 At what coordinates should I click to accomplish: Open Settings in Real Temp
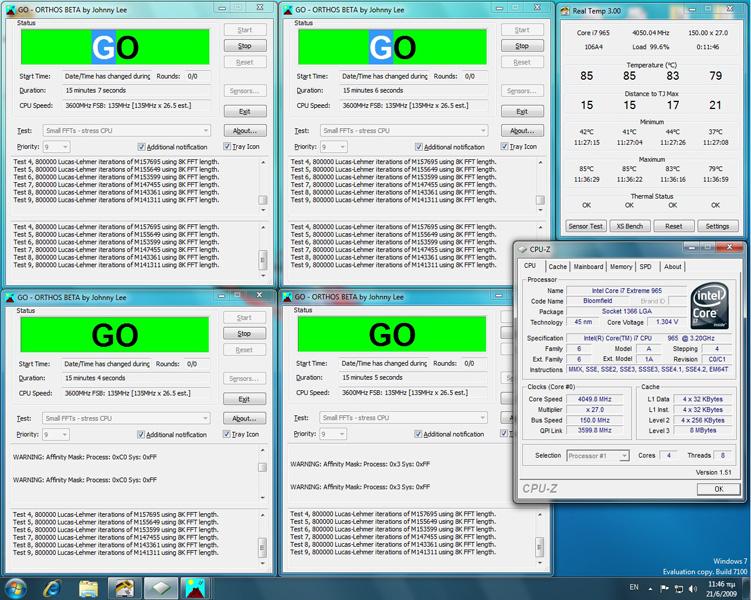click(717, 226)
